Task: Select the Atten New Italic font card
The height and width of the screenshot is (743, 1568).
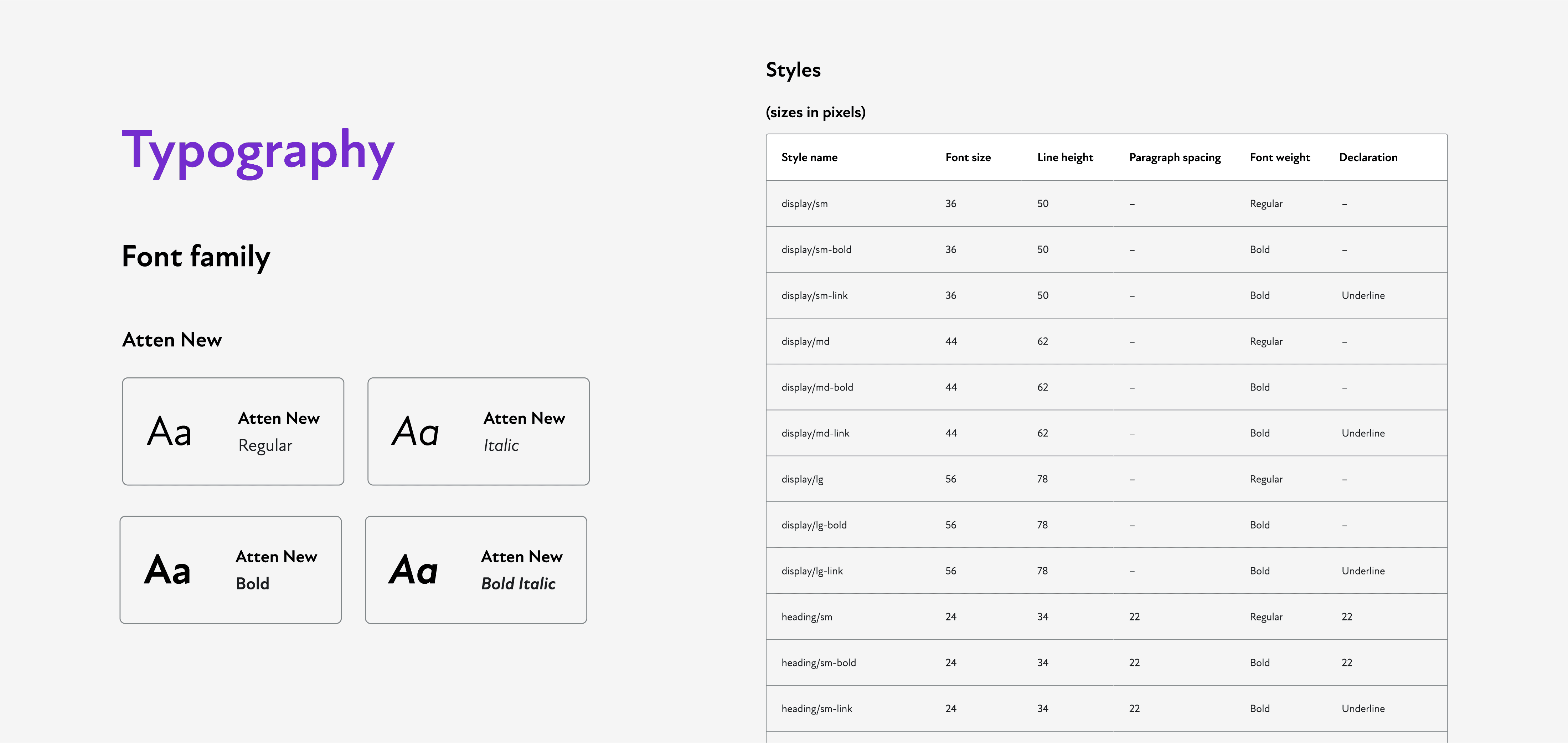Action: pyautogui.click(x=478, y=432)
